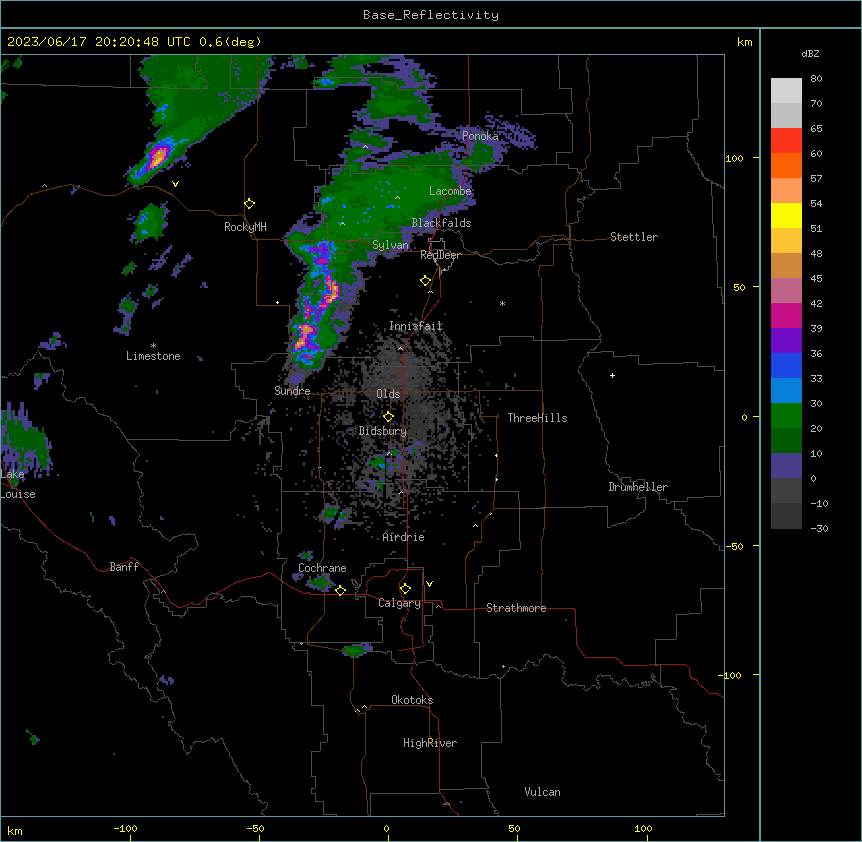Click the 0 km horizontal axis tick label
This screenshot has width=862, height=842.
click(x=386, y=828)
